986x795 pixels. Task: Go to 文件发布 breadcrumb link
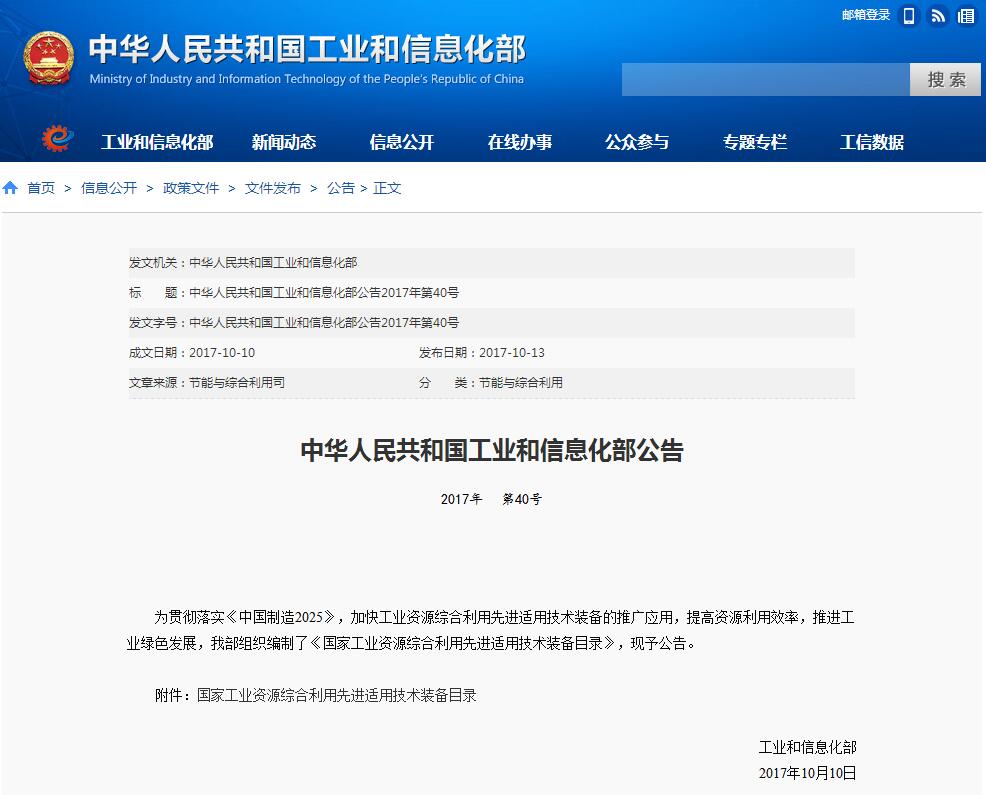[x=273, y=188]
